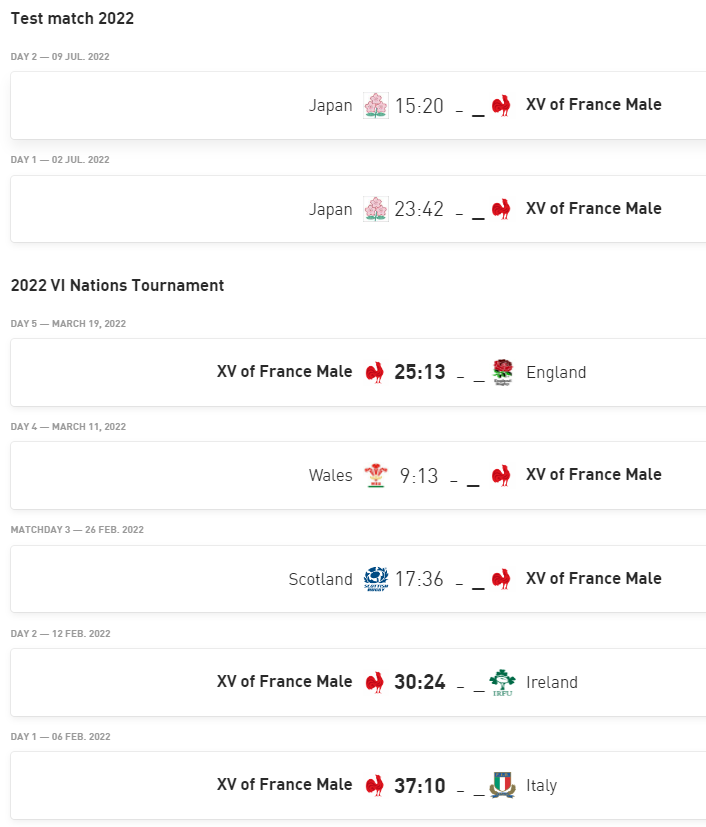Open the 37:10 score against Italy

[419, 786]
